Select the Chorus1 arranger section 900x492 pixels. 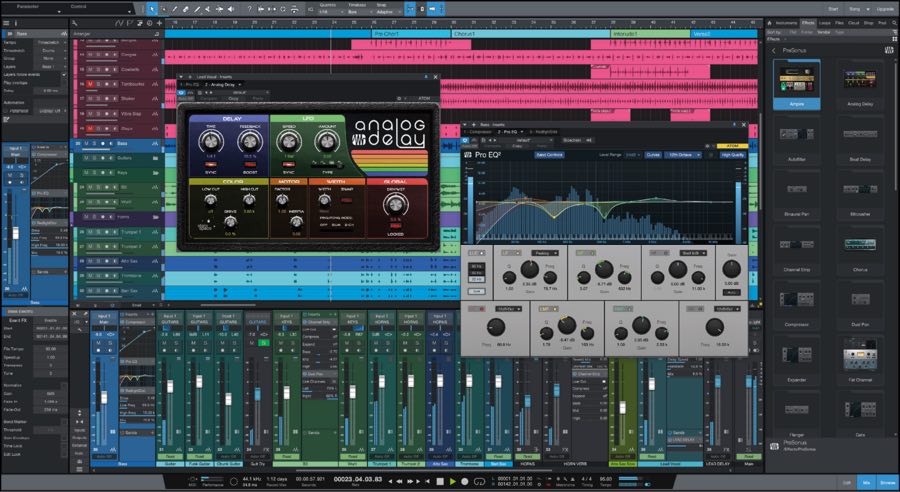click(x=530, y=34)
